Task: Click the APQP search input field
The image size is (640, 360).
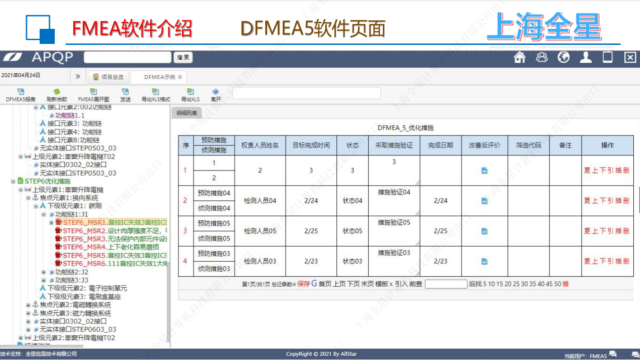Action: pyautogui.click(x=127, y=57)
